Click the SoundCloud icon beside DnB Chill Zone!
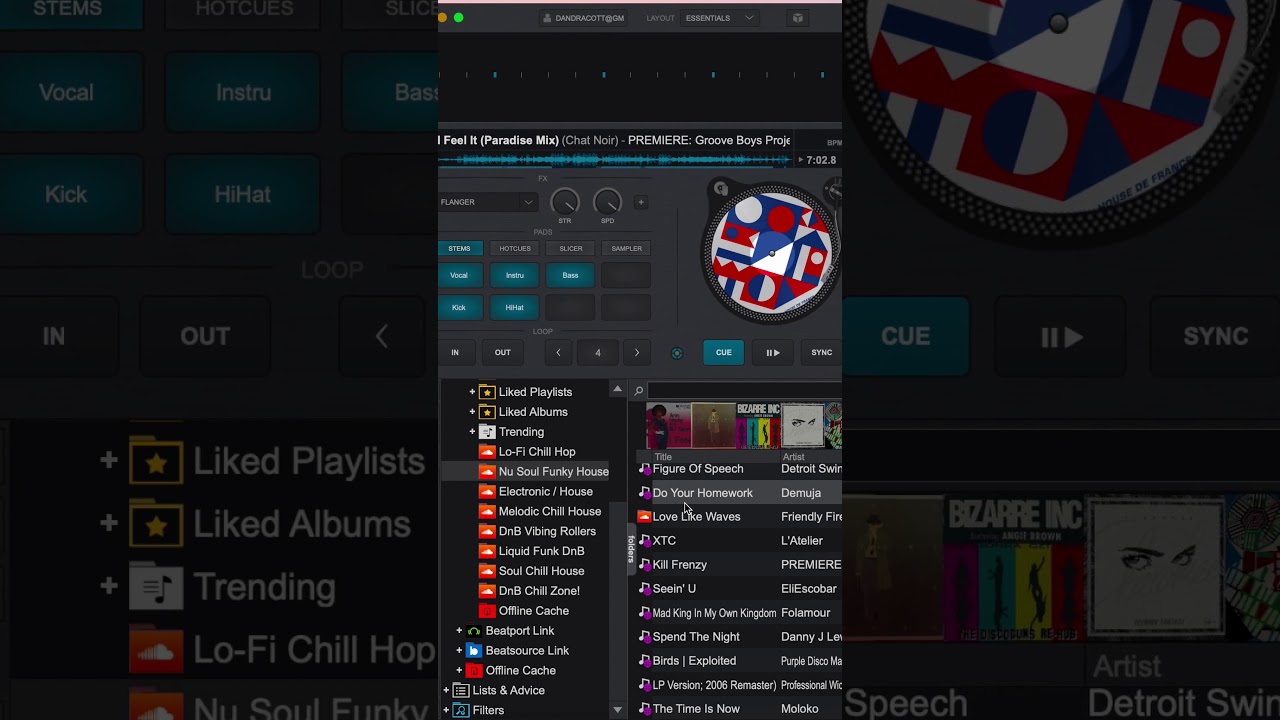This screenshot has height=720, width=1280. coord(487,591)
